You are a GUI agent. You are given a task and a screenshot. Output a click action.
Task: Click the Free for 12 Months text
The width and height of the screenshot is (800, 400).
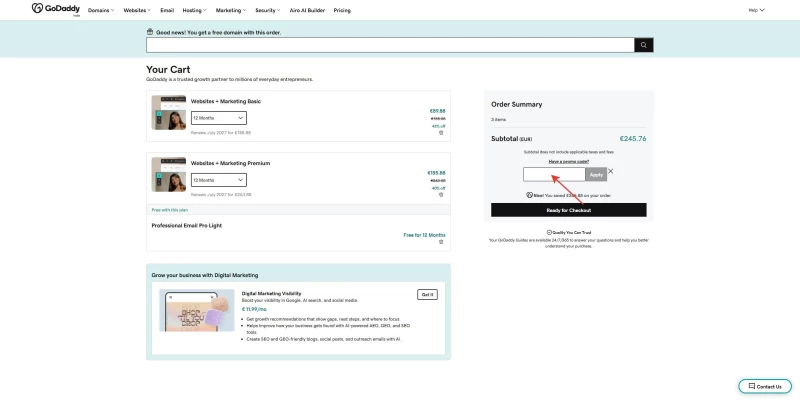(424, 235)
